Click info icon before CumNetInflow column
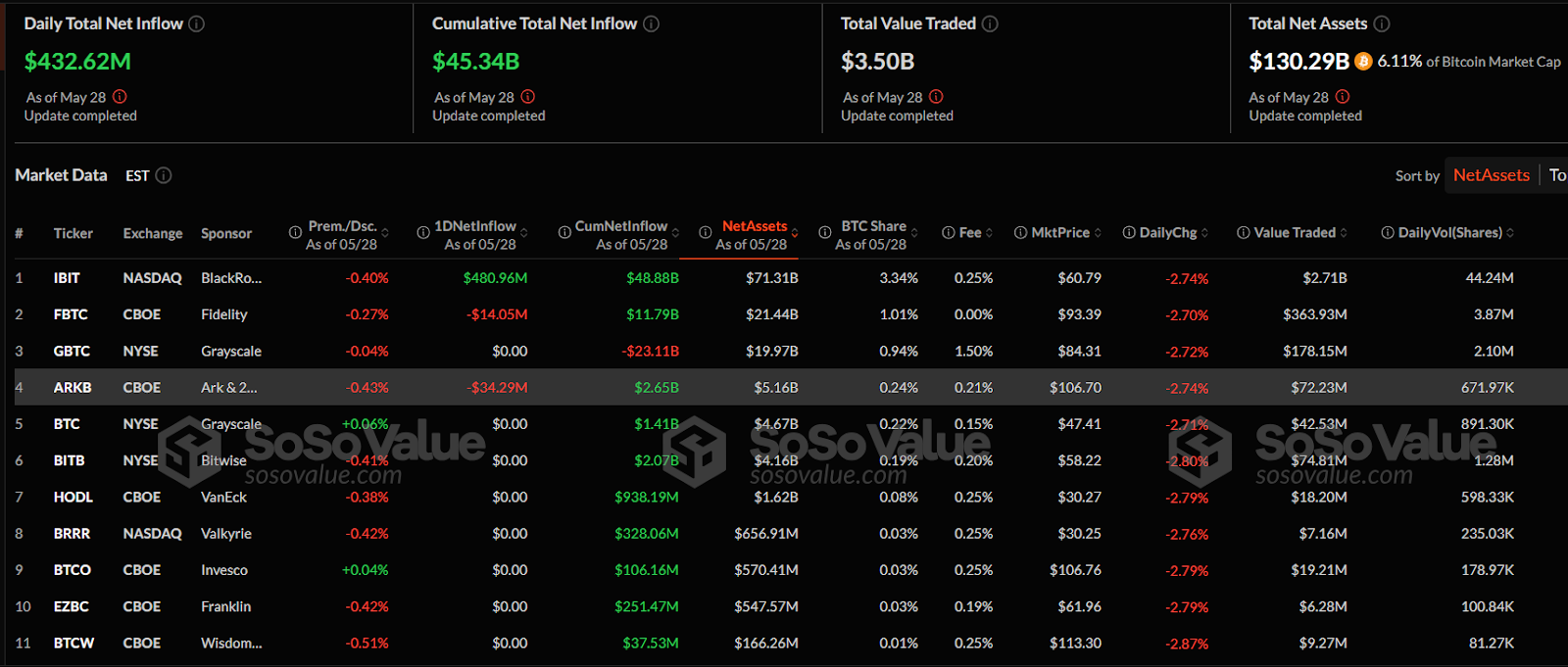Screen dimensions: 1568x667 coord(564,233)
